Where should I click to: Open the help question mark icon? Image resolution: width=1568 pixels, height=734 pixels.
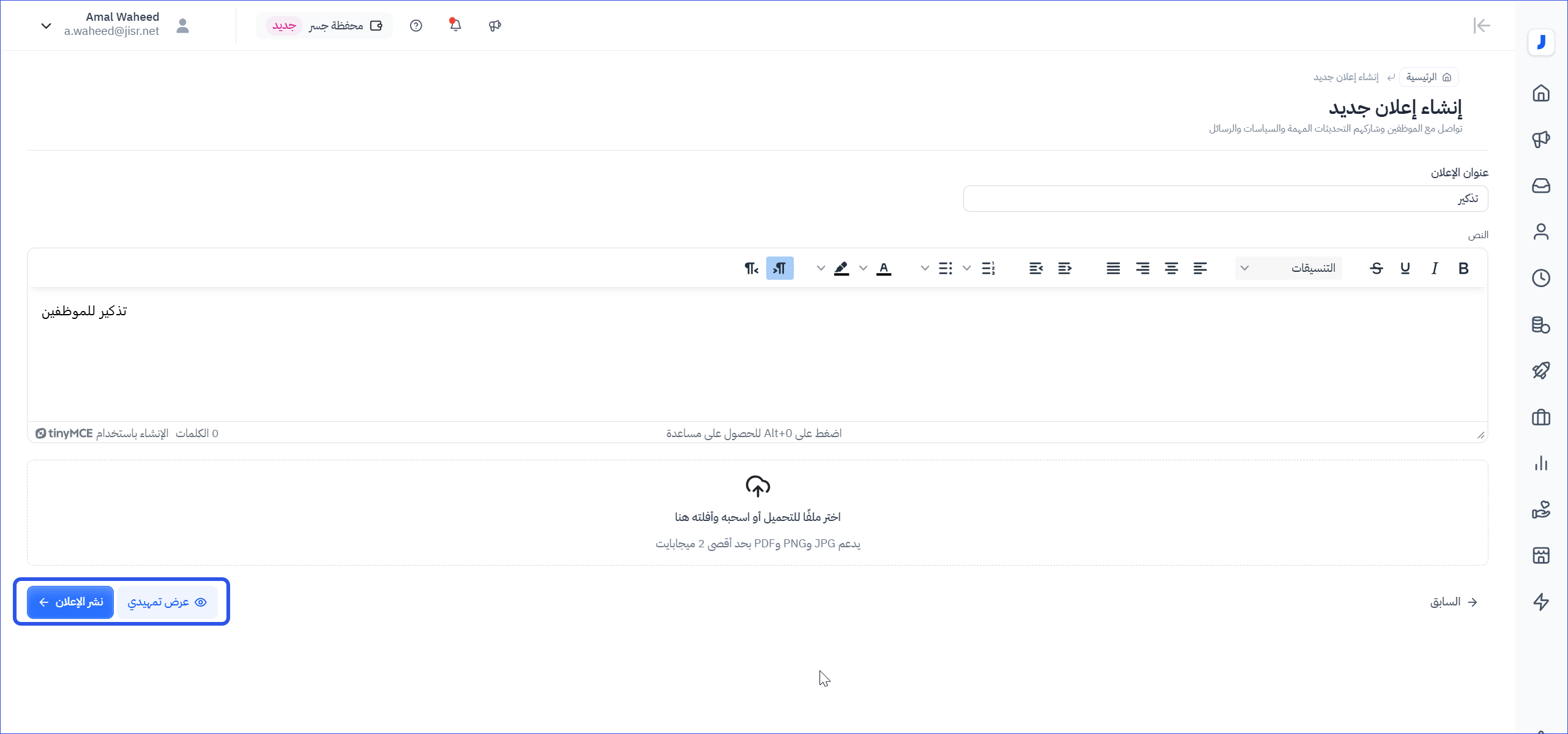pos(416,26)
